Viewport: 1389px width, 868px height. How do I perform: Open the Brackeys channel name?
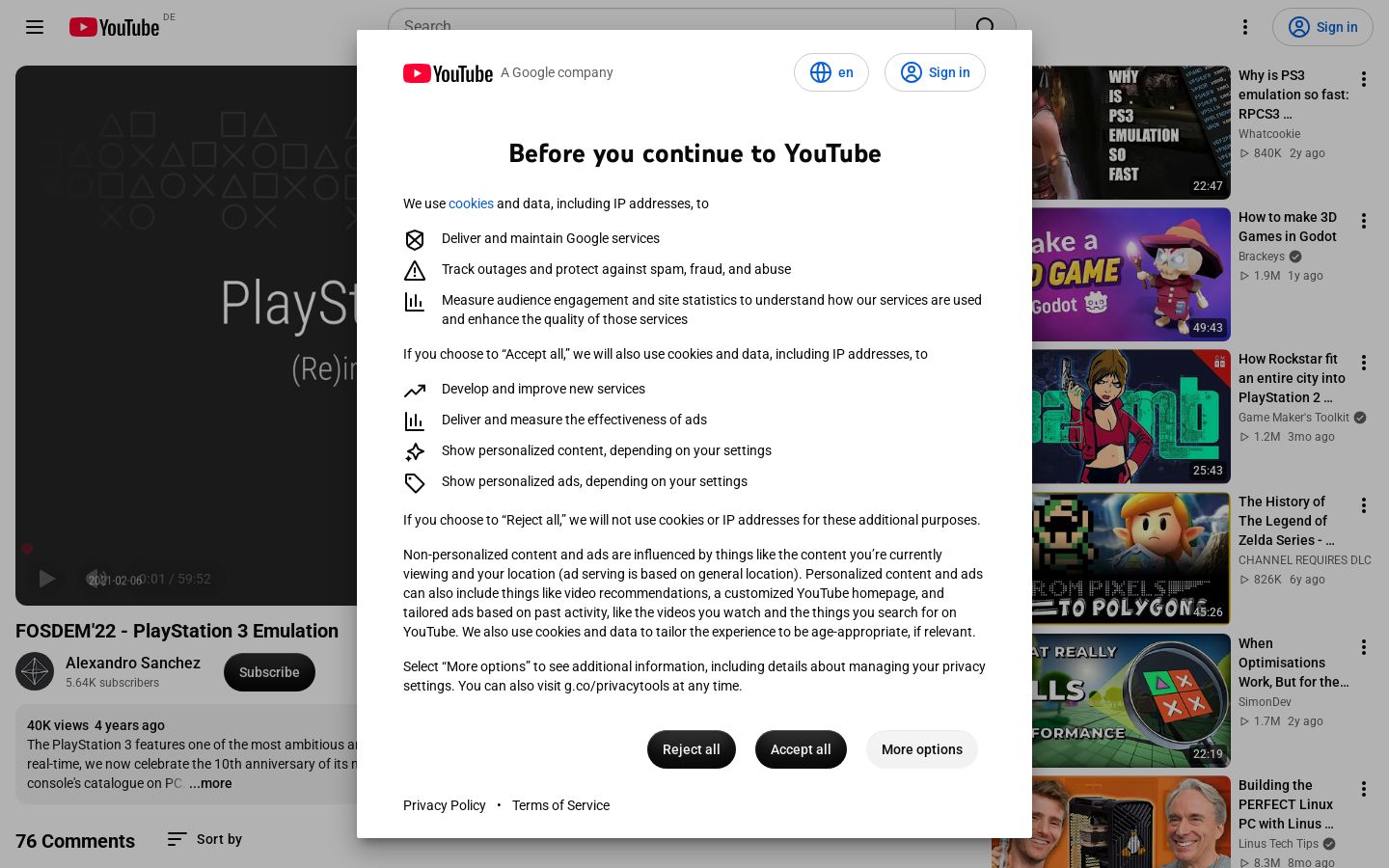[x=1262, y=257]
